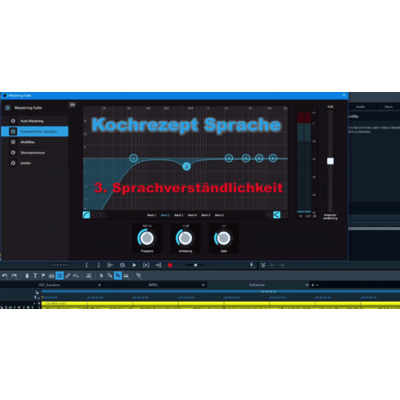The height and width of the screenshot is (400, 400).
Task: Collapse the Mastering Suite sidebar with the double arrows
Action: (x=72, y=105)
